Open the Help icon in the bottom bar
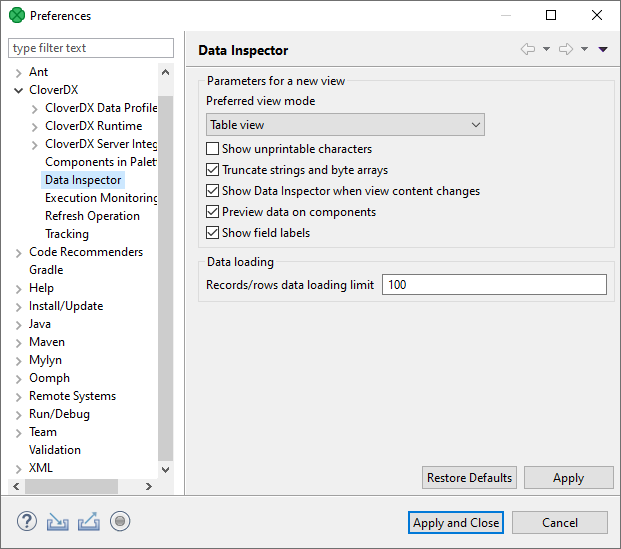Viewport: 621px width, 549px height. click(x=27, y=521)
